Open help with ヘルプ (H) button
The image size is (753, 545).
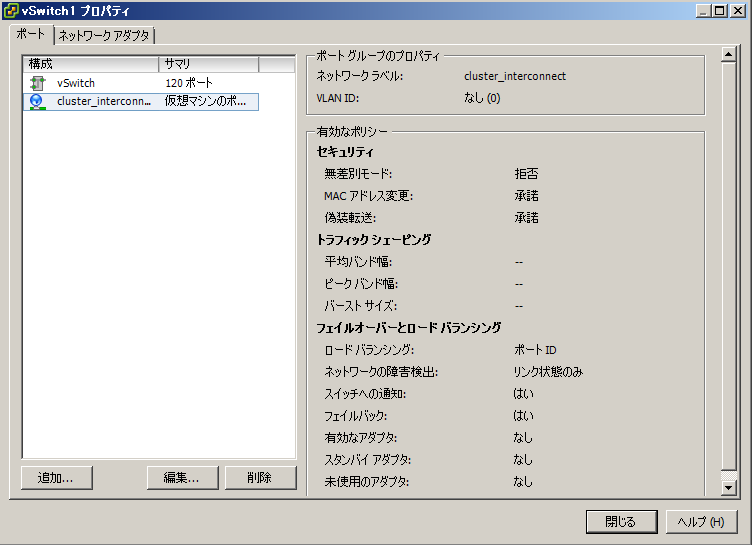point(701,521)
